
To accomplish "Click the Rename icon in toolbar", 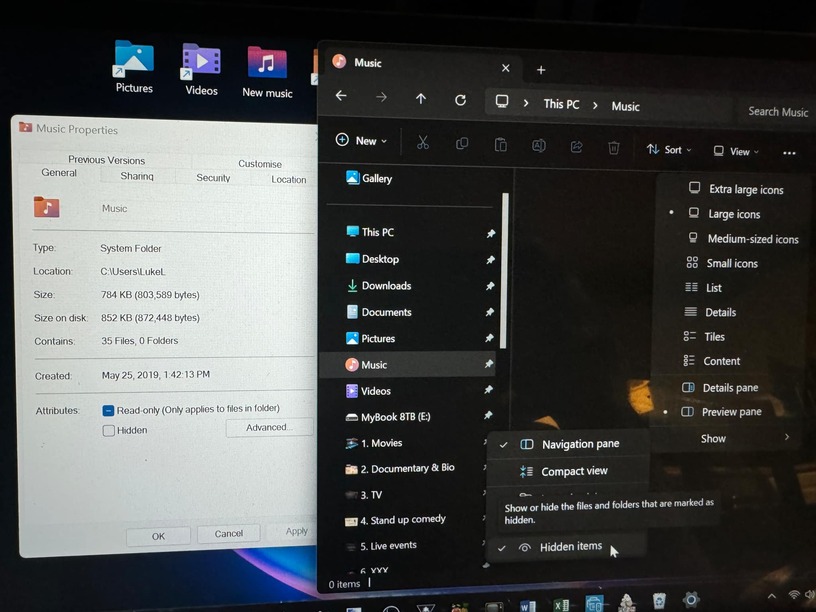I will click(539, 146).
